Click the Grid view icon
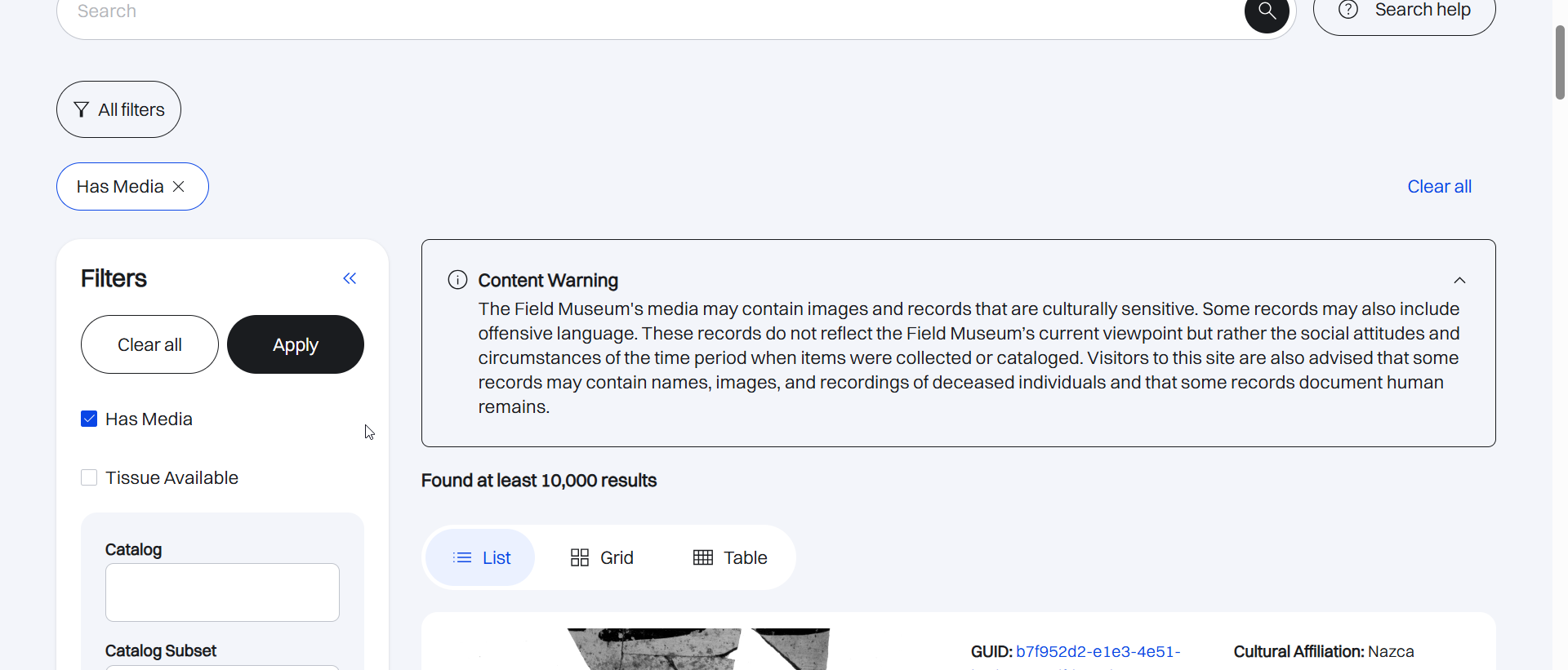 click(x=580, y=557)
